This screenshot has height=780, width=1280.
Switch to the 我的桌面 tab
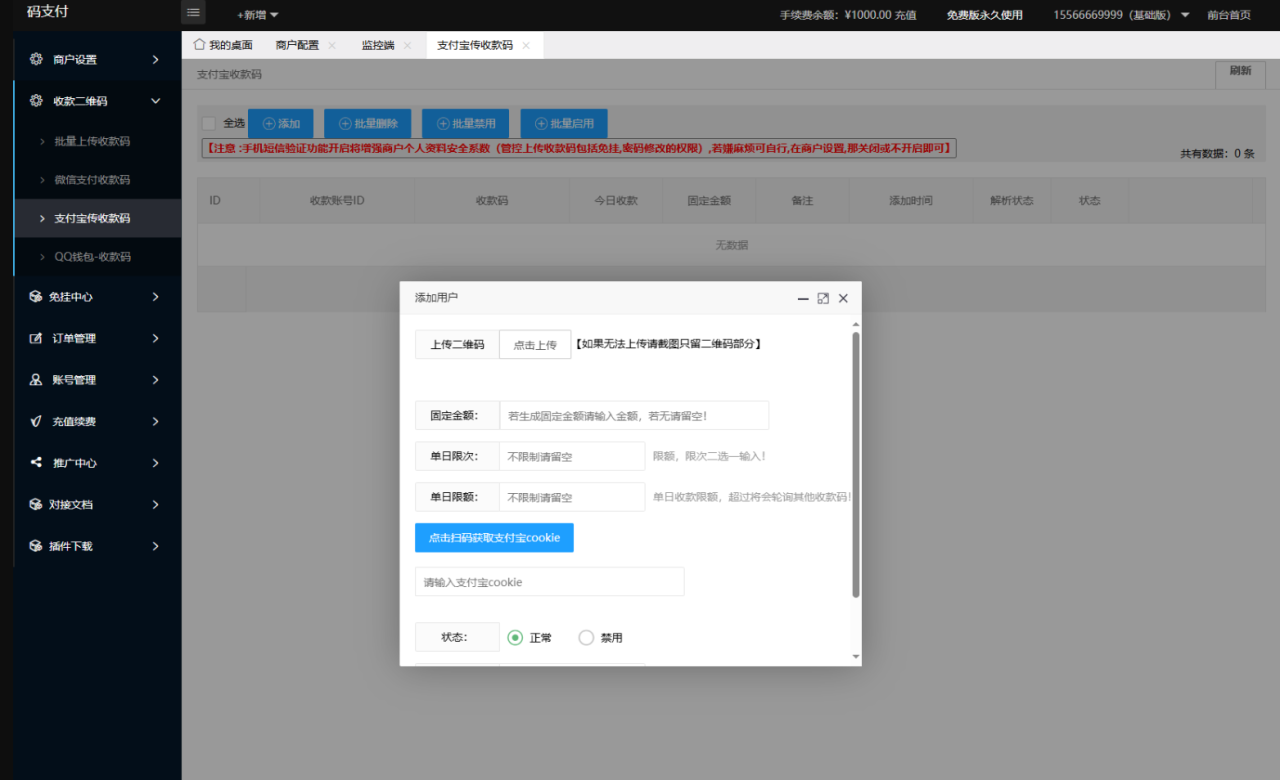tap(223, 45)
